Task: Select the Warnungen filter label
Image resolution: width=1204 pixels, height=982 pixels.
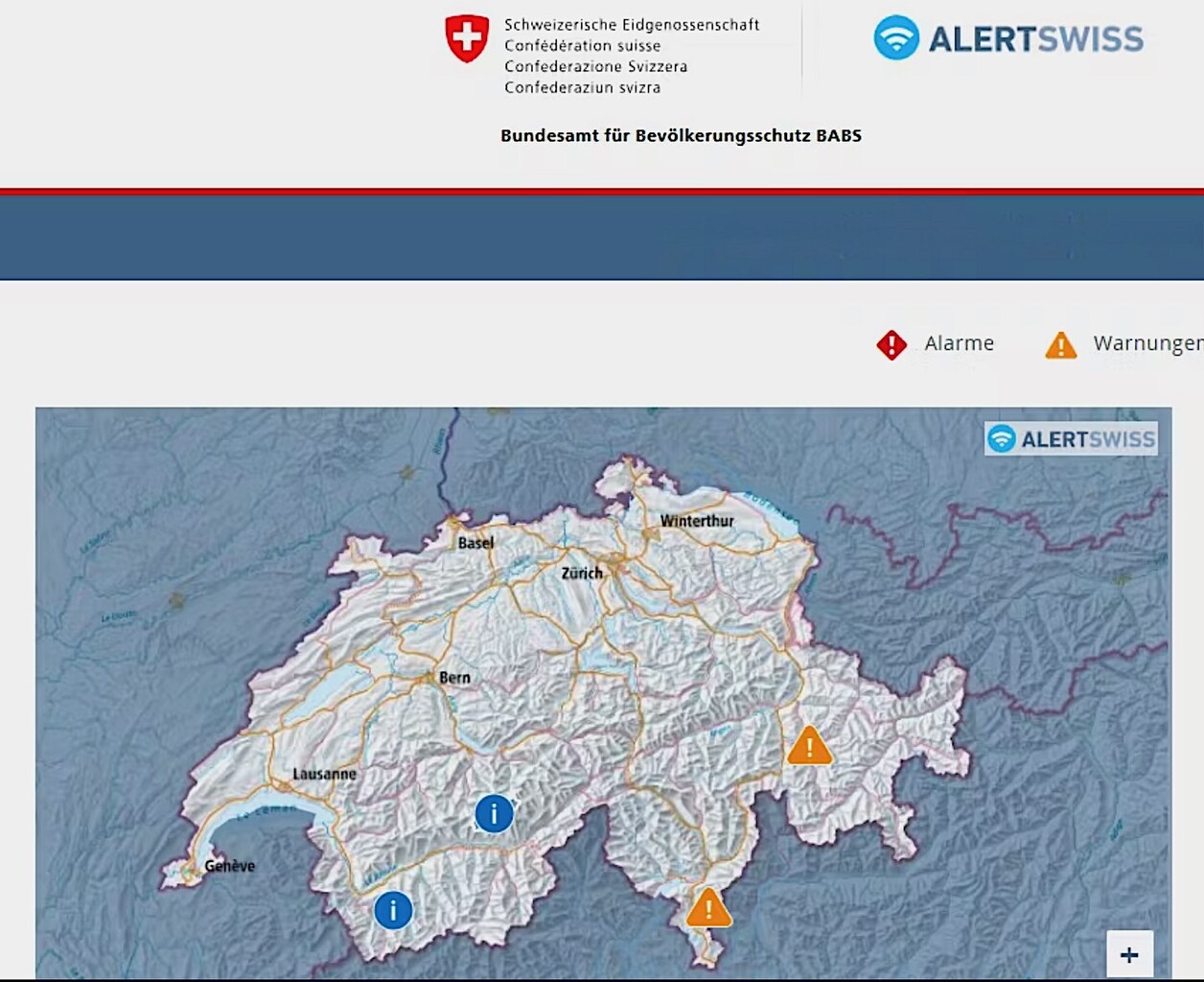Action: 1148,343
